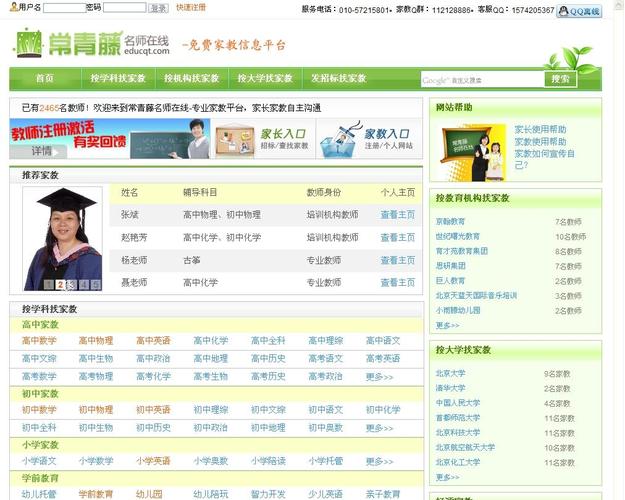This screenshot has width=625, height=500.
Task: View 赵艳芳's 查看主页 link
Action: click(398, 238)
